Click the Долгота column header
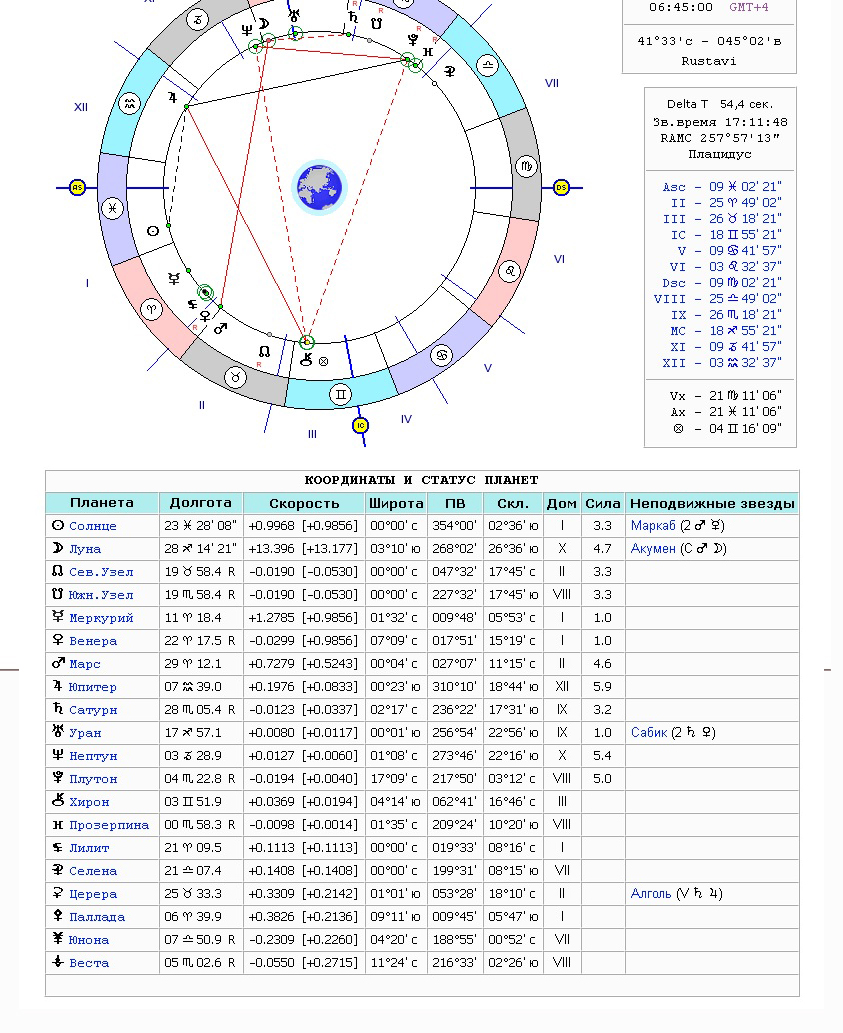Viewport: 843px width, 1033px height. (x=201, y=503)
